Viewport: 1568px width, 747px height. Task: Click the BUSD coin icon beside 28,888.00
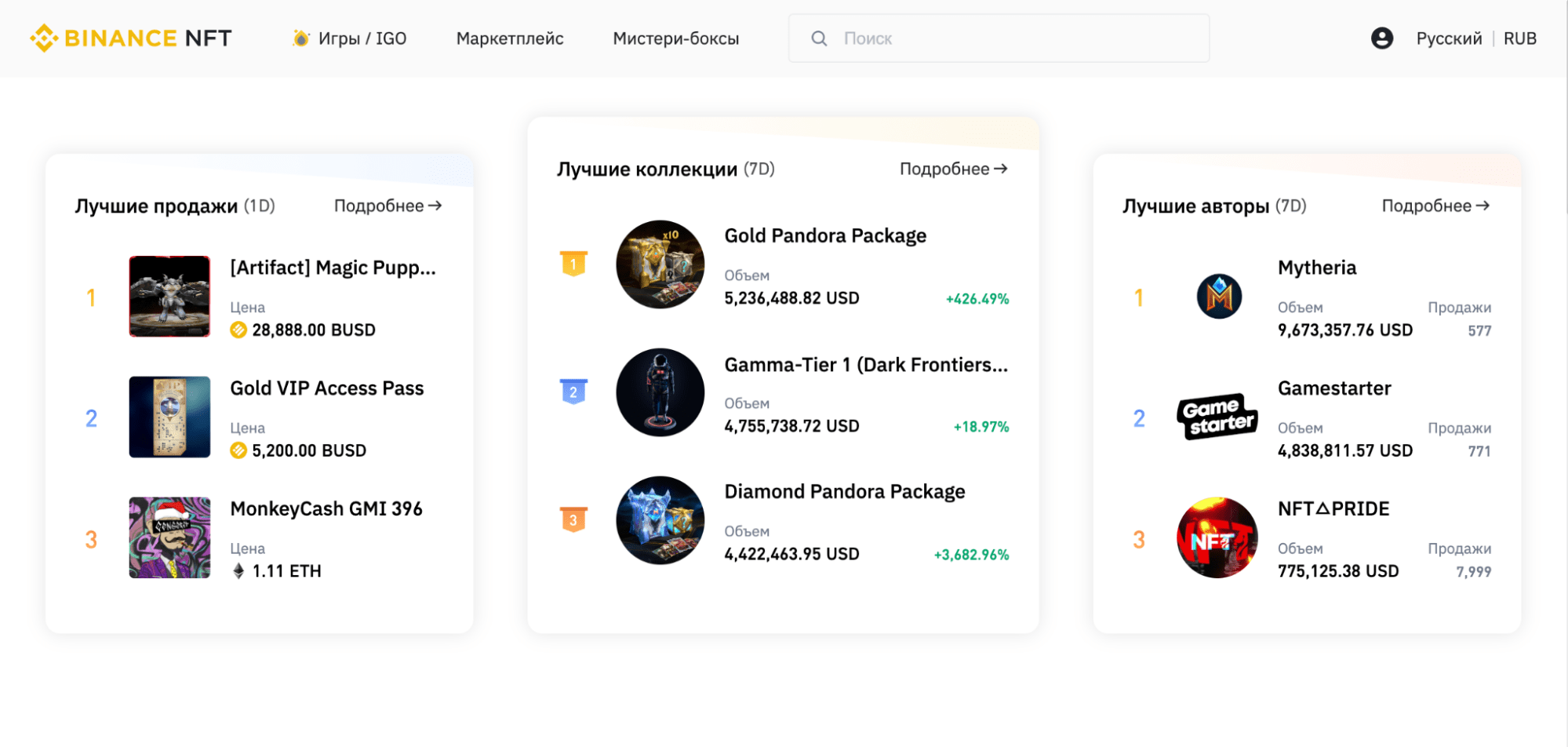coord(237,330)
